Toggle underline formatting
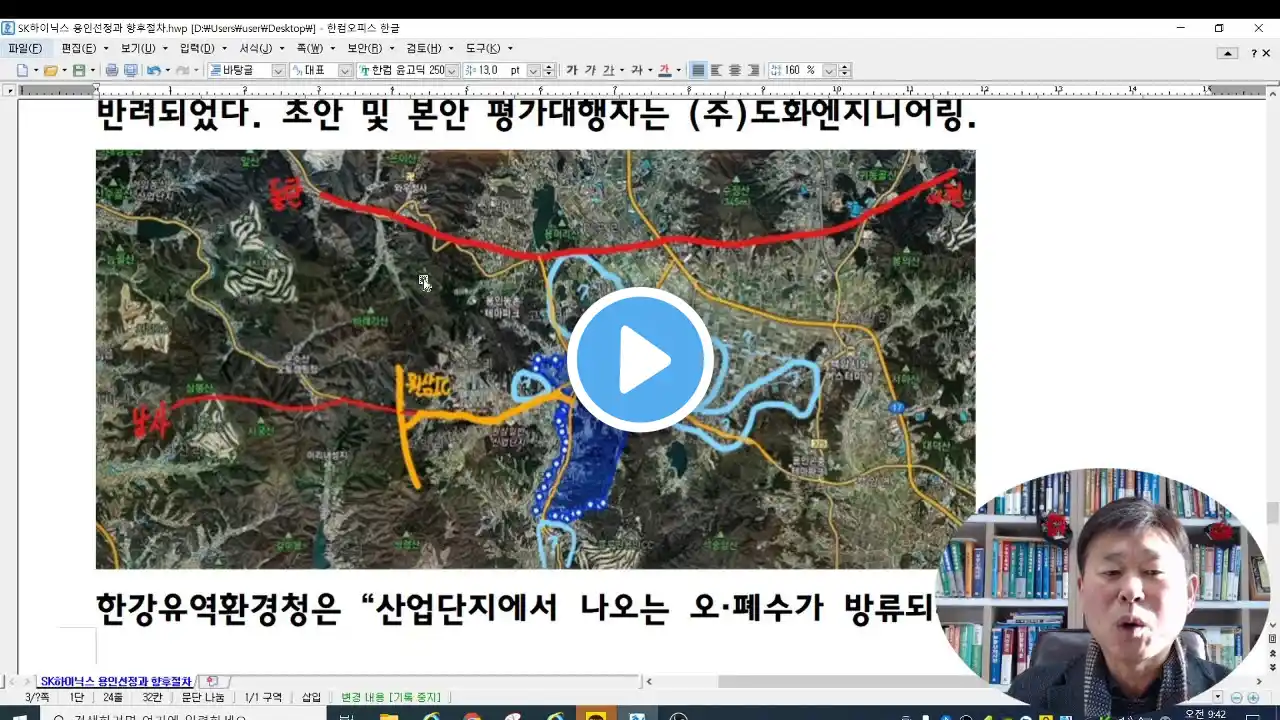 pyautogui.click(x=608, y=70)
